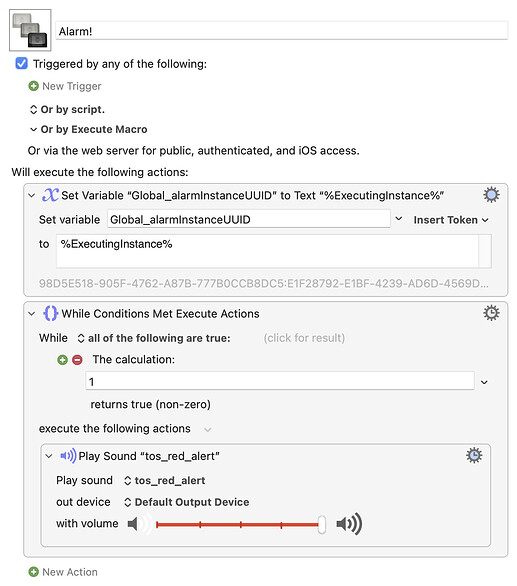The image size is (517, 586).
Task: Add a New Trigger
Action: [x=65, y=86]
